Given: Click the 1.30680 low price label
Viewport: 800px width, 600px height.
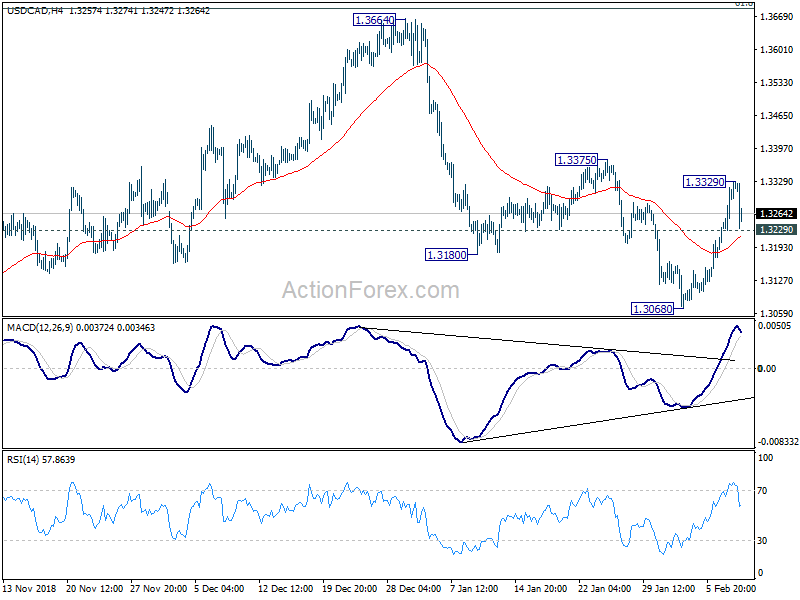Looking at the screenshot, I should tap(653, 309).
